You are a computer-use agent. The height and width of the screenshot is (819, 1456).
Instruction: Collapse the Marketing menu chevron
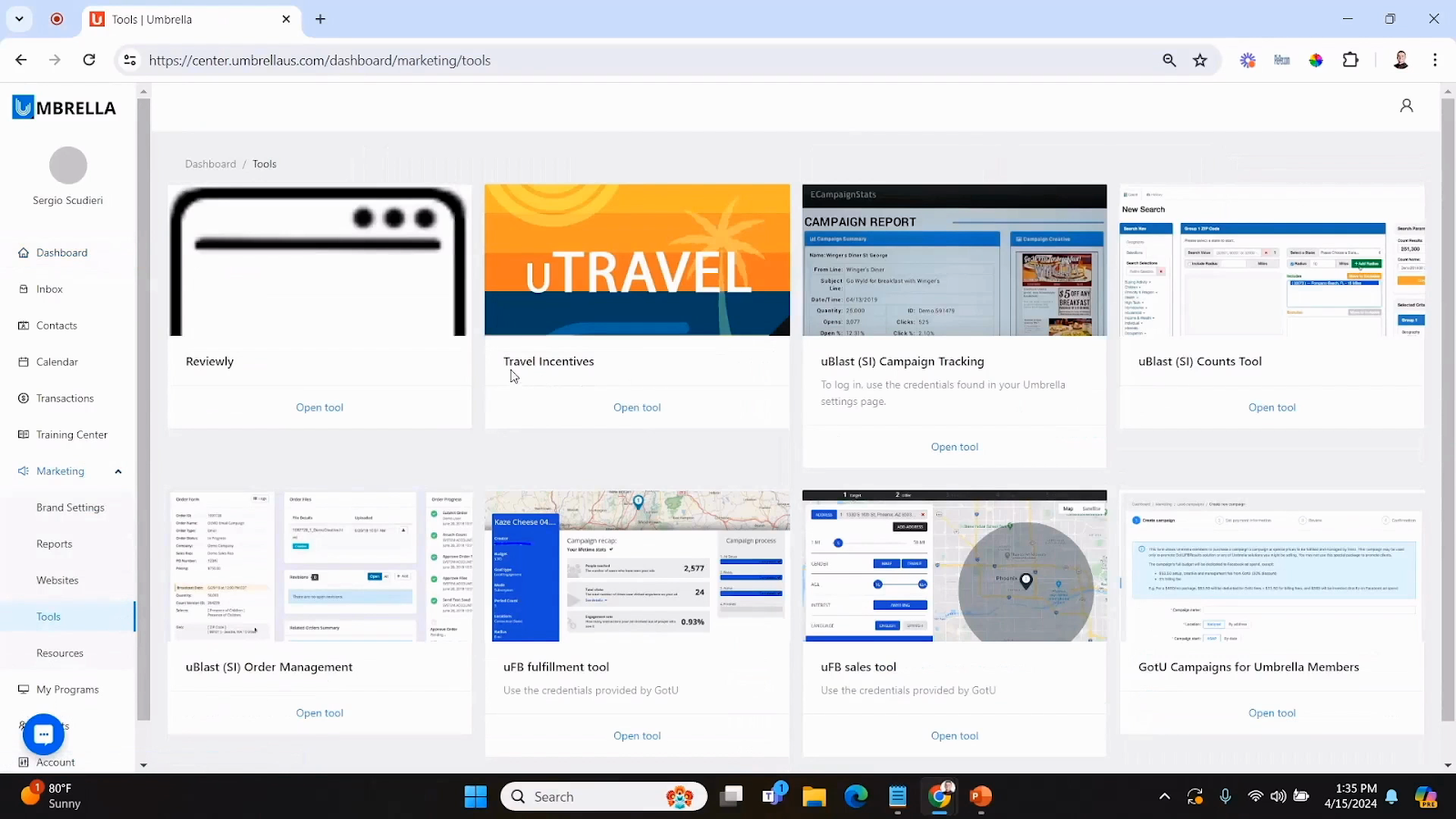coord(118,471)
